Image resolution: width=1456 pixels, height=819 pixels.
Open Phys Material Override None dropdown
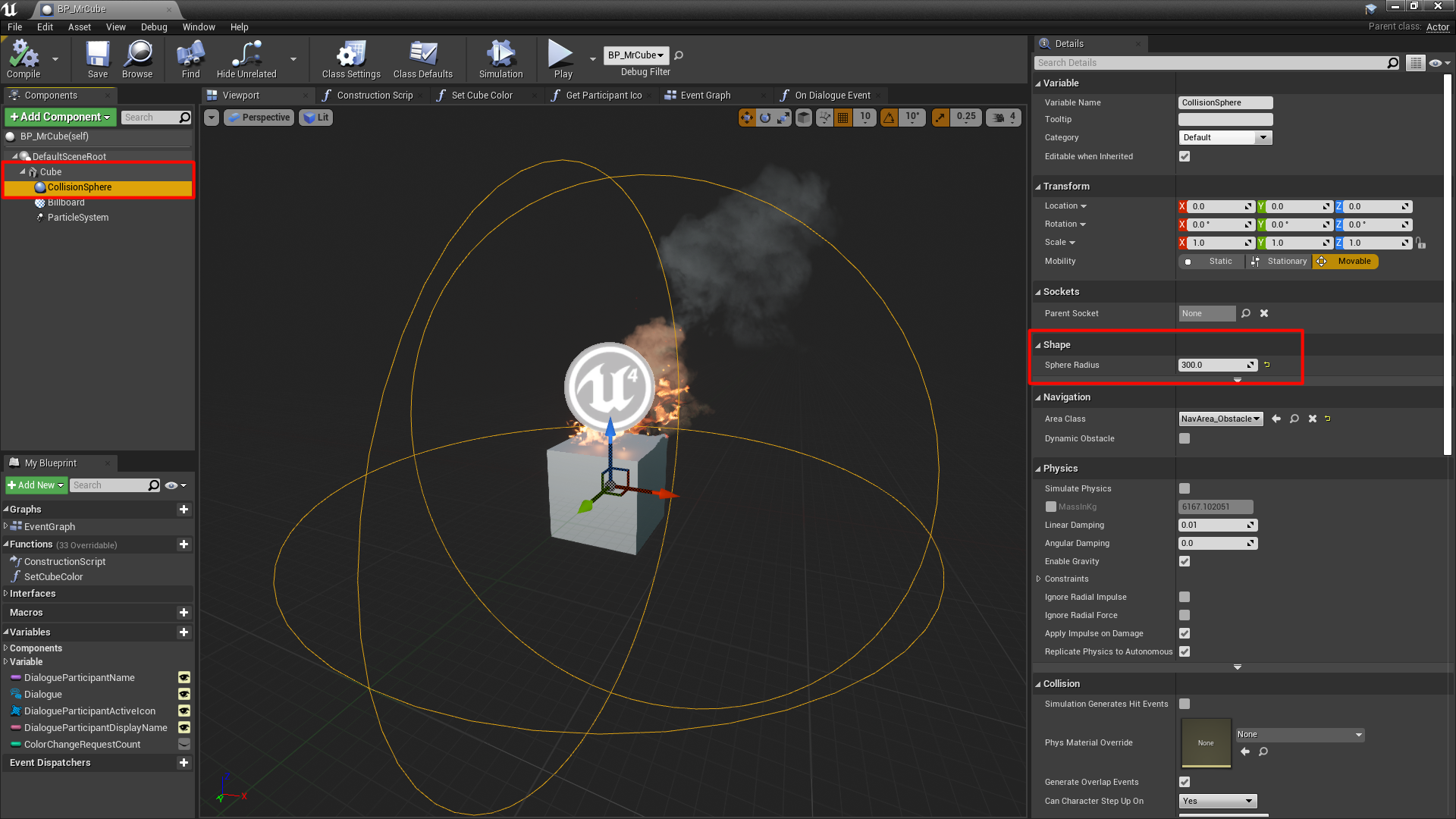[1300, 735]
